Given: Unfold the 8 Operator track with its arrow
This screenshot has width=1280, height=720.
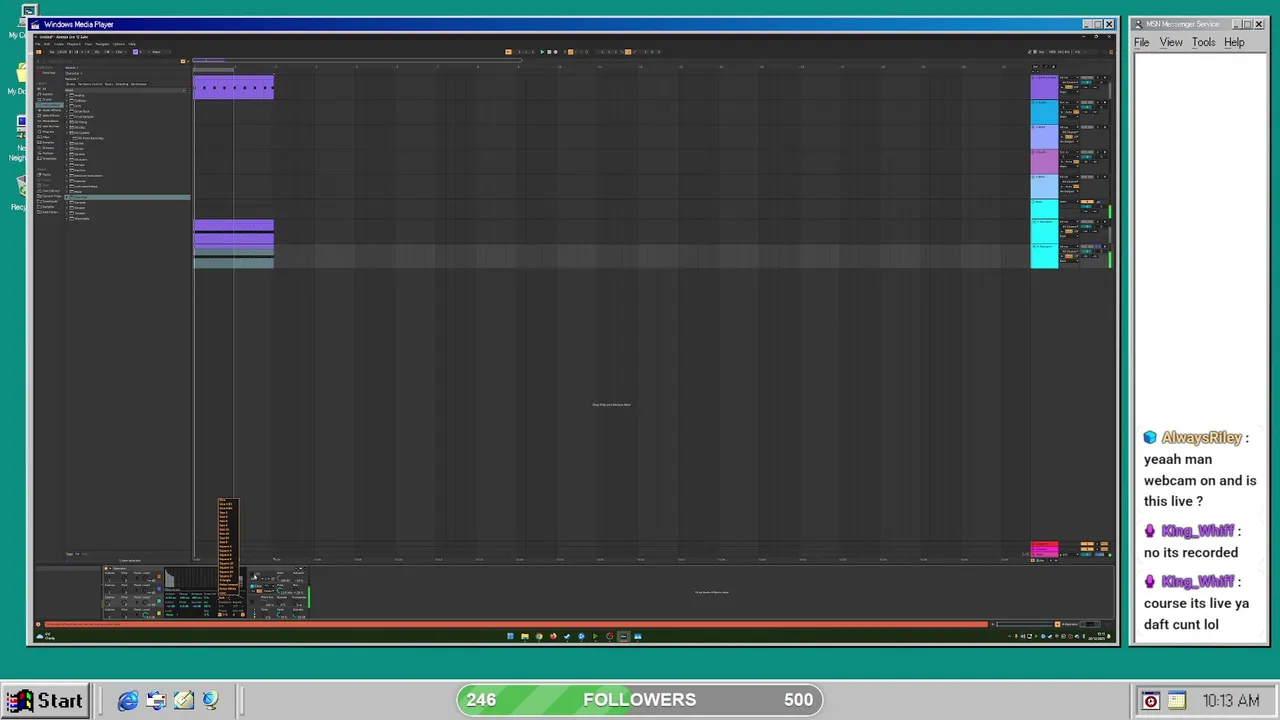Looking at the screenshot, I should pyautogui.click(x=1034, y=246).
